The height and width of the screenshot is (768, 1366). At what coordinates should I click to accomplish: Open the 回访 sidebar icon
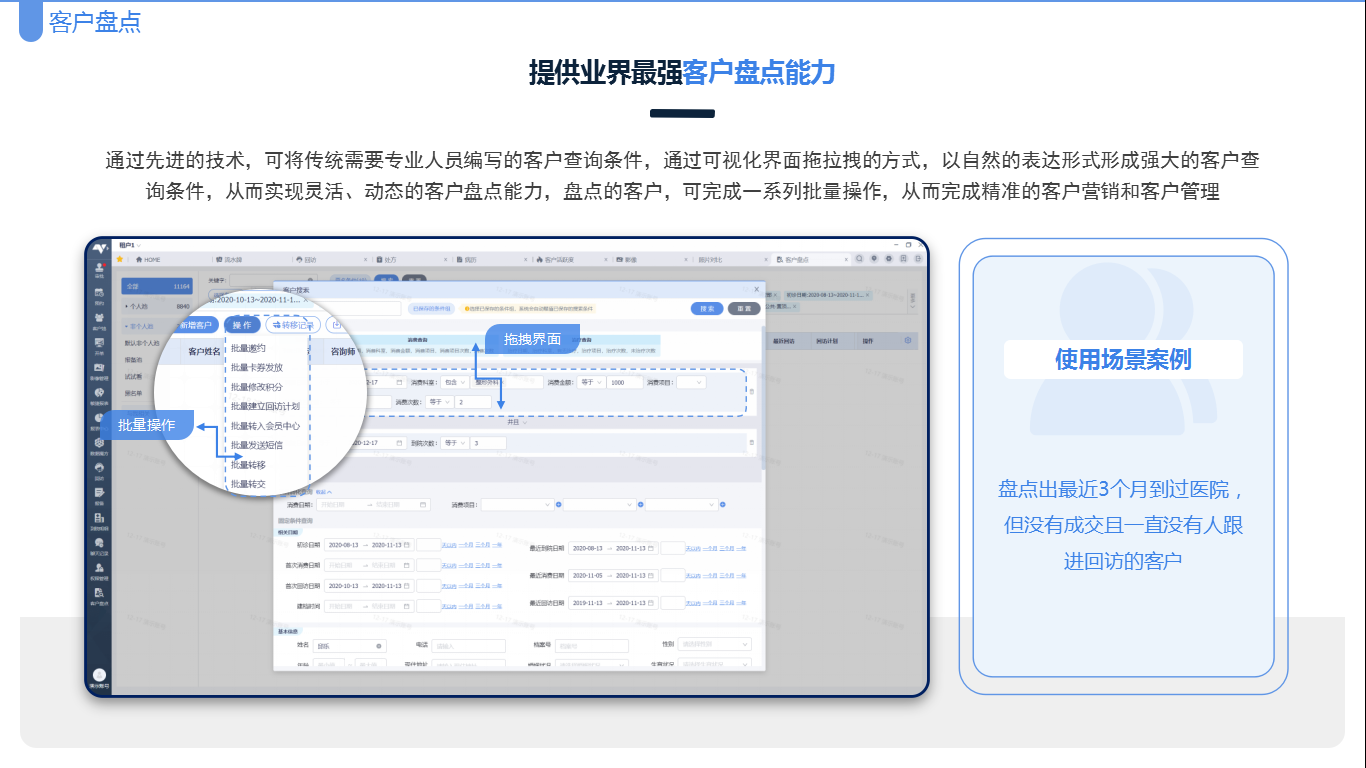[x=99, y=470]
